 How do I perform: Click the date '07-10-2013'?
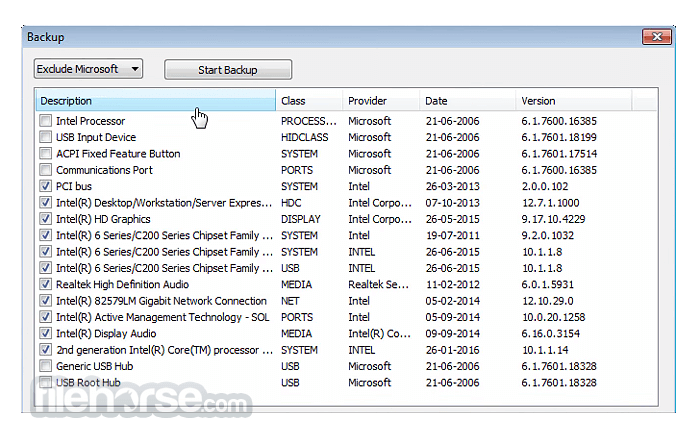click(x=453, y=203)
